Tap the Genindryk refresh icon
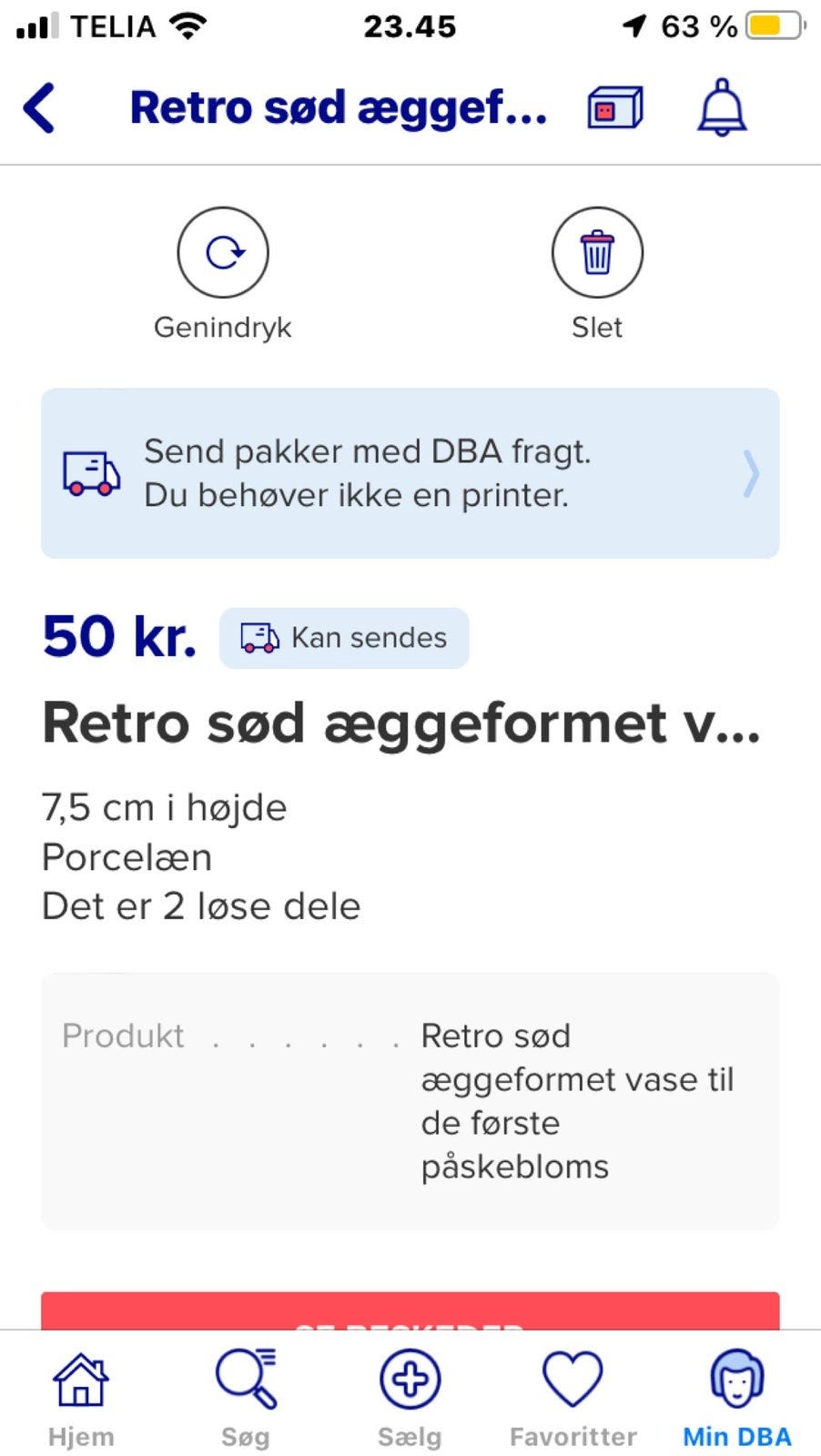Image resolution: width=821 pixels, height=1456 pixels. pos(223,253)
